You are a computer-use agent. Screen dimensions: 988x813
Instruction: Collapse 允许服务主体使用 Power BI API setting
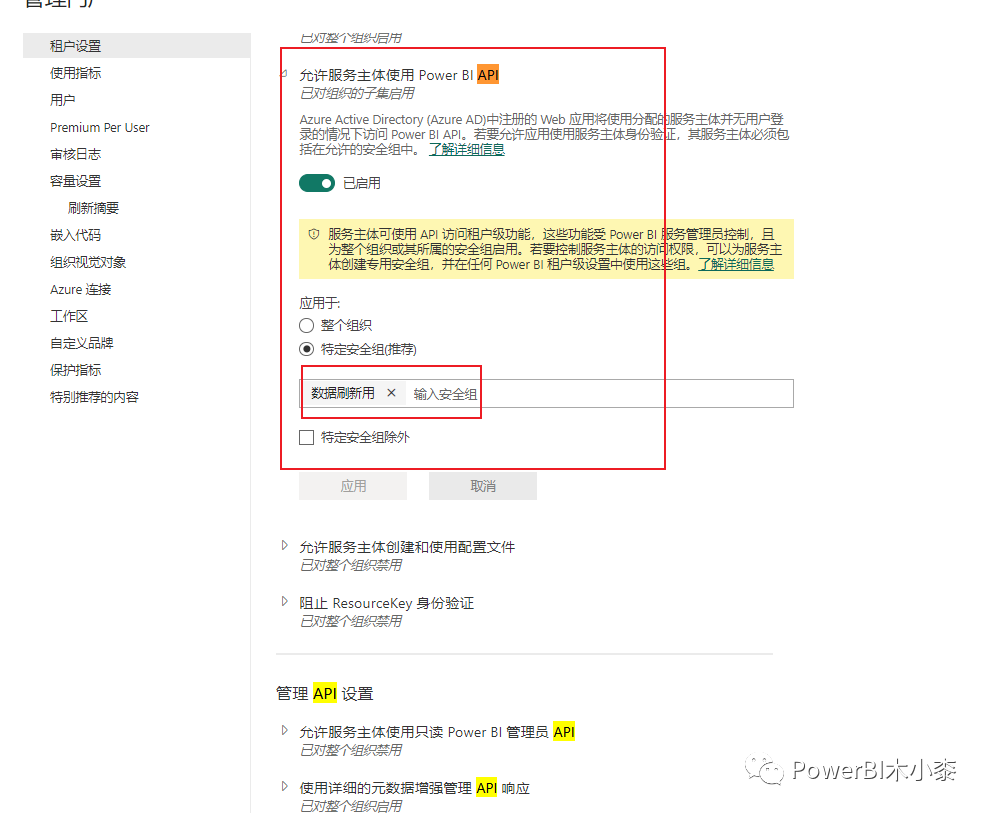pos(284,74)
